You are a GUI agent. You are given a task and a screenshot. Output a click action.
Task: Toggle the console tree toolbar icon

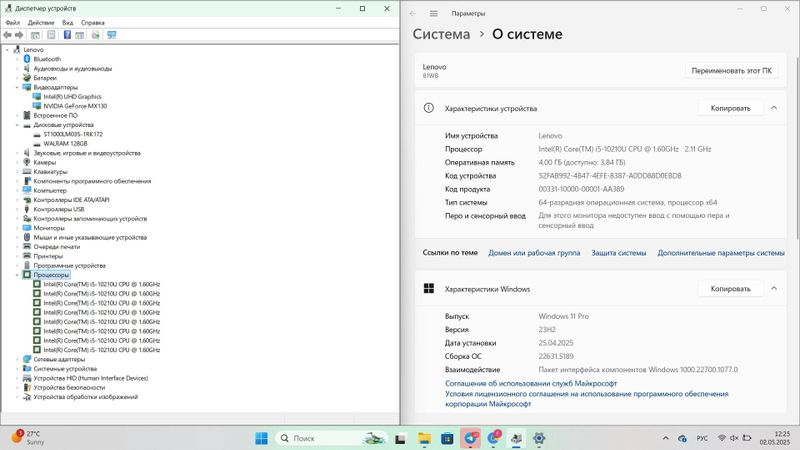[35, 35]
